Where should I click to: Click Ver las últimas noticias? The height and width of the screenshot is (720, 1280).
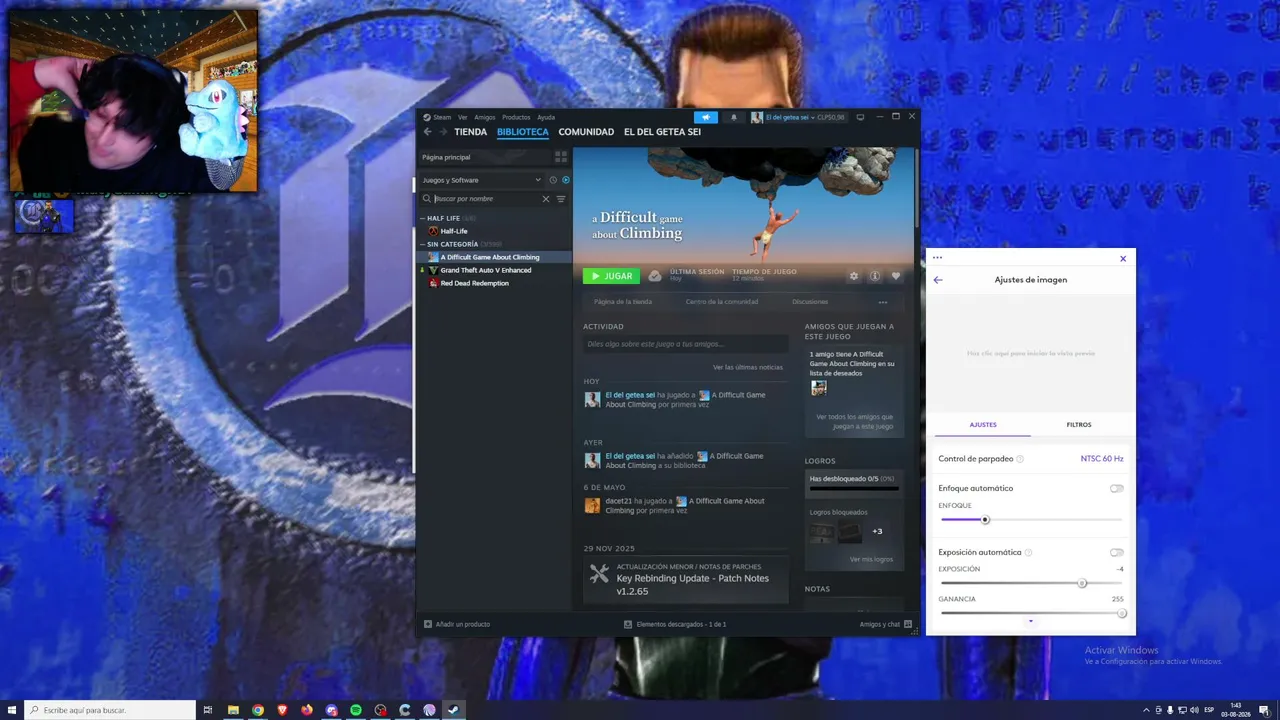tap(748, 368)
